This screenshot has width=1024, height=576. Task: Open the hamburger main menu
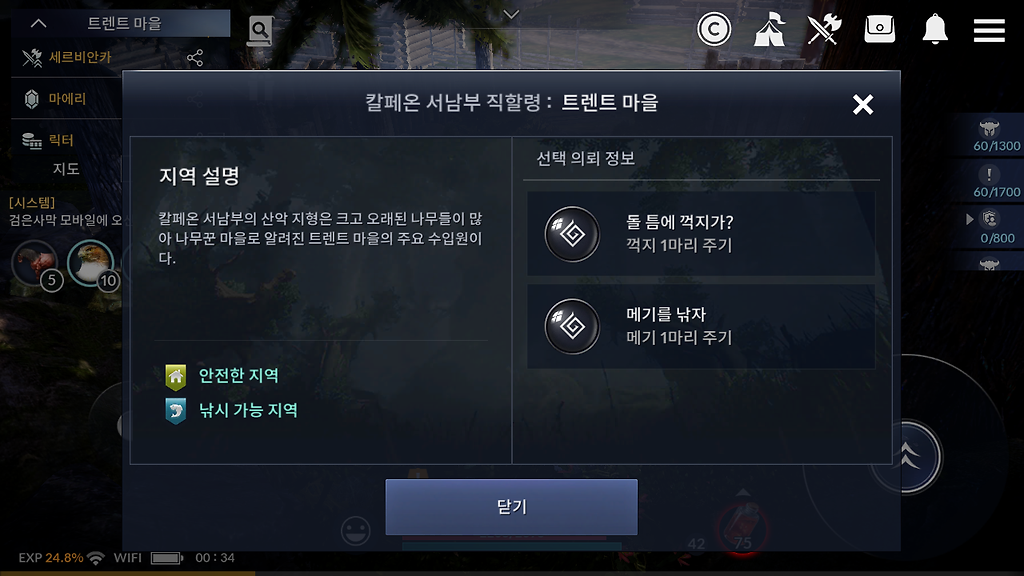[989, 30]
